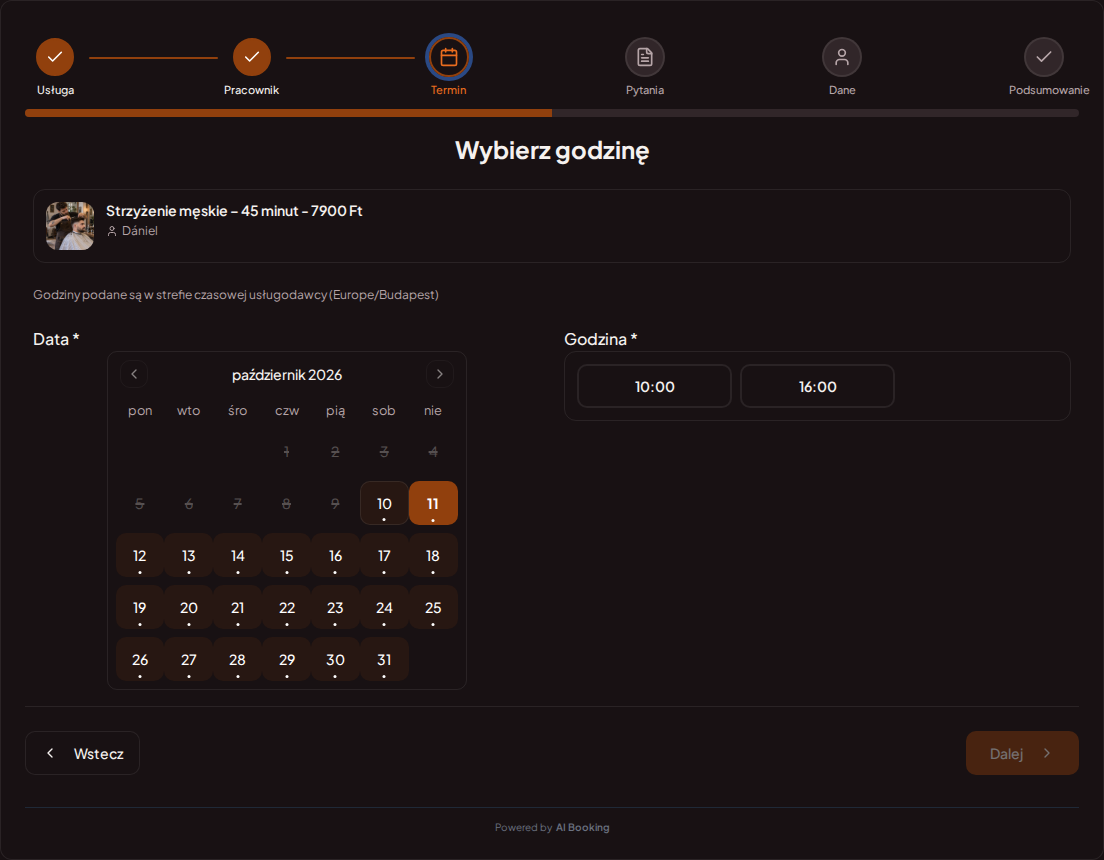Click the Podsumowanie step label
1104x860 pixels.
(1048, 90)
